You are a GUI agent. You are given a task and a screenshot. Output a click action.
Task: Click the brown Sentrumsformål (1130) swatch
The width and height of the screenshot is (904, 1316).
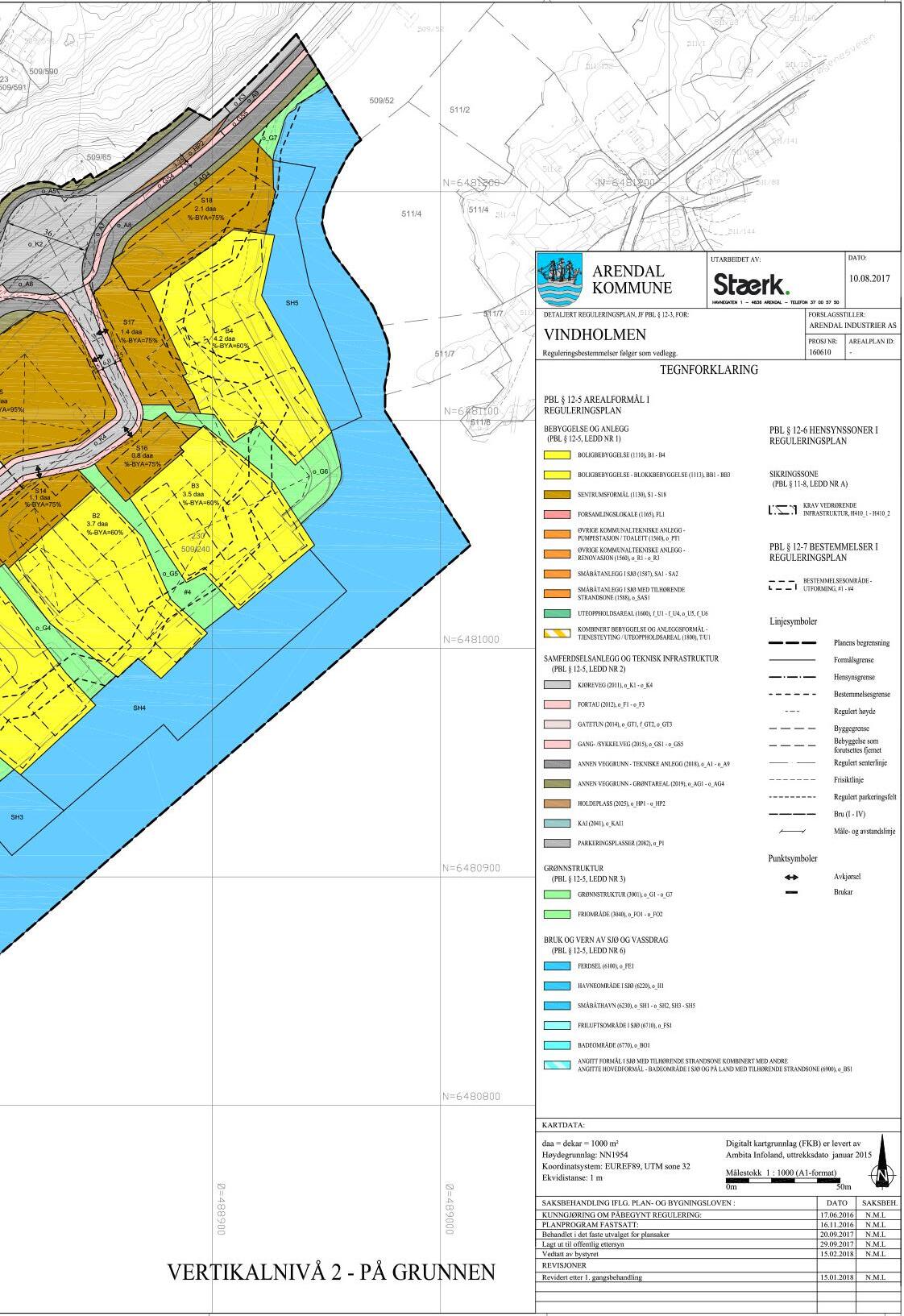click(x=558, y=494)
